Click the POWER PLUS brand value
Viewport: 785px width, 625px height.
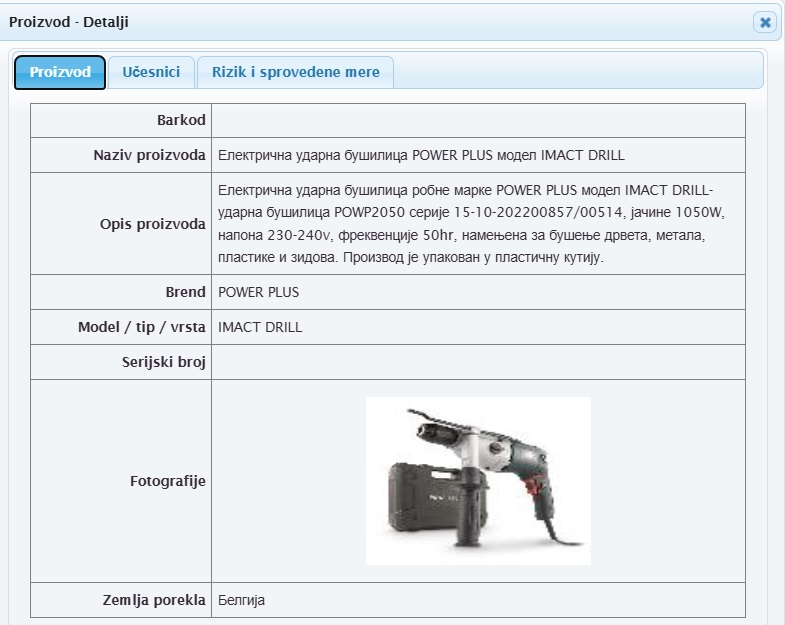[258, 292]
